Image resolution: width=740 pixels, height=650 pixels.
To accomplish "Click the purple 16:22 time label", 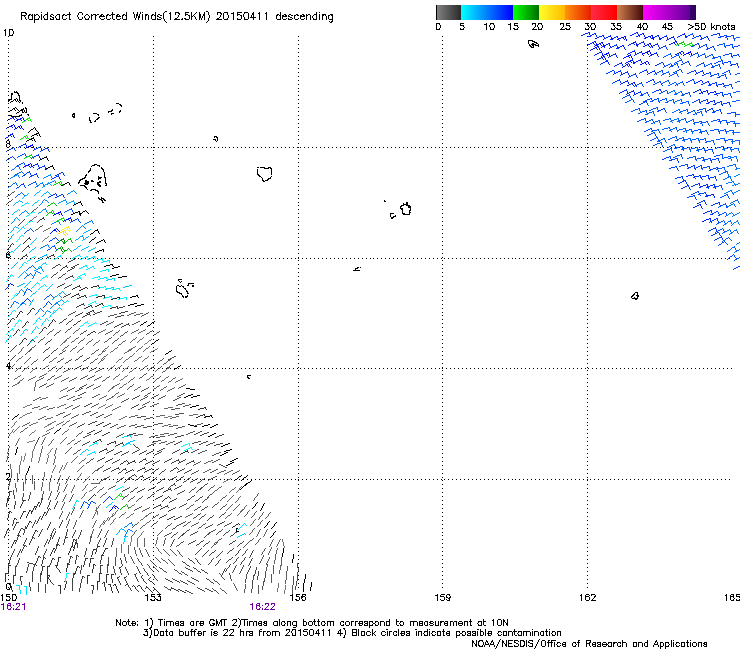I will (262, 607).
